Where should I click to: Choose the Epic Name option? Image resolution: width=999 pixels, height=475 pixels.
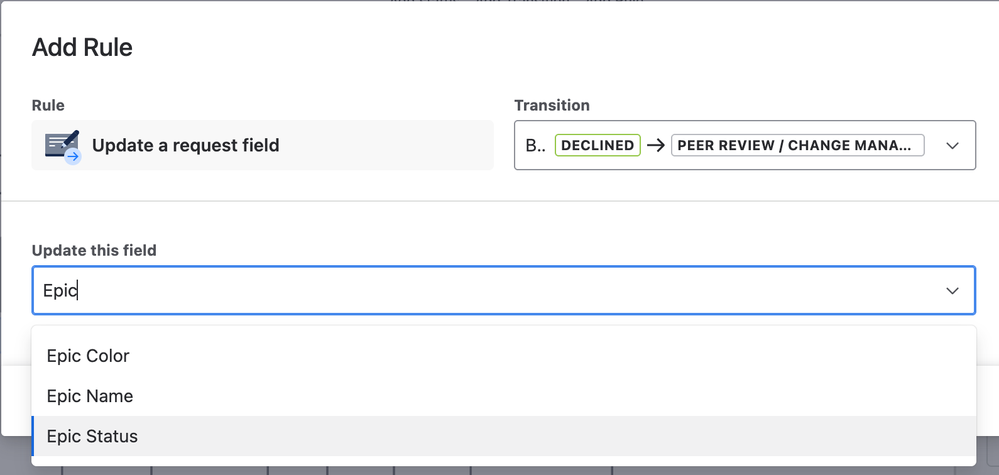coord(503,396)
